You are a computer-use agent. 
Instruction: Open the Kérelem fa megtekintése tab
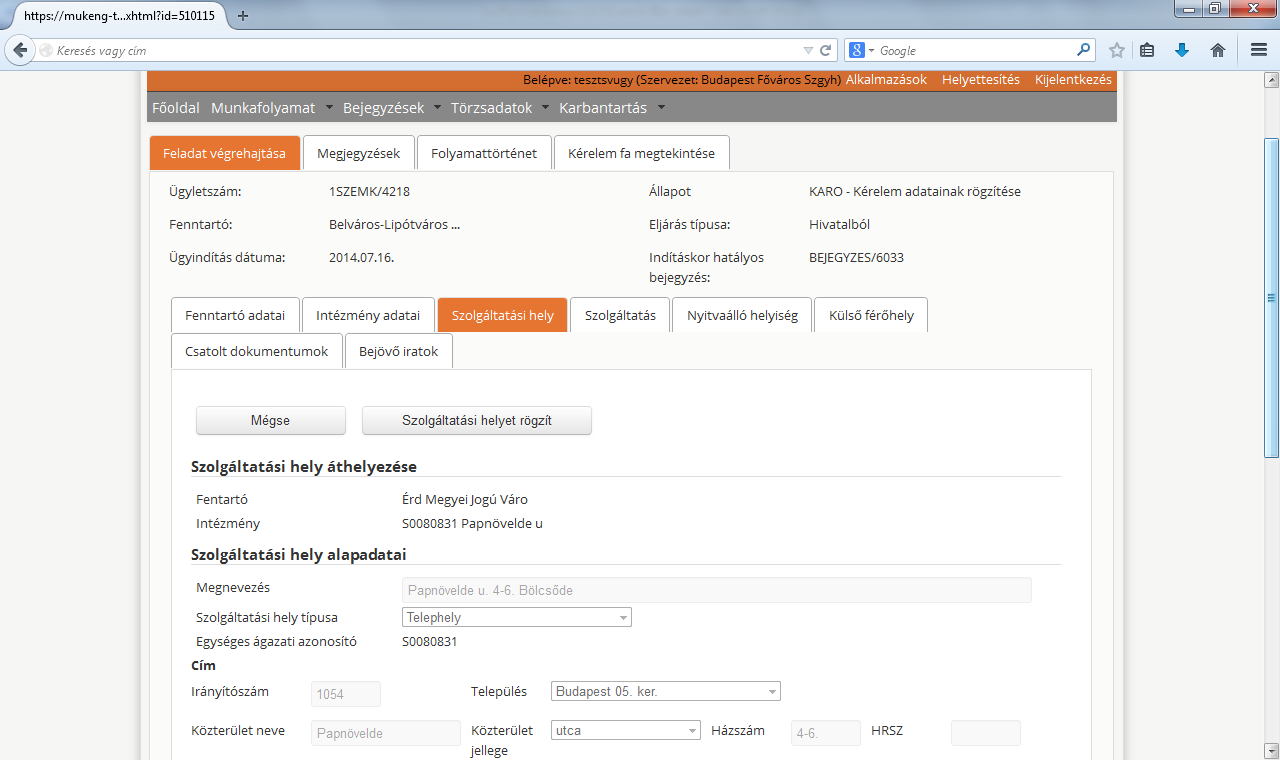[x=641, y=153]
